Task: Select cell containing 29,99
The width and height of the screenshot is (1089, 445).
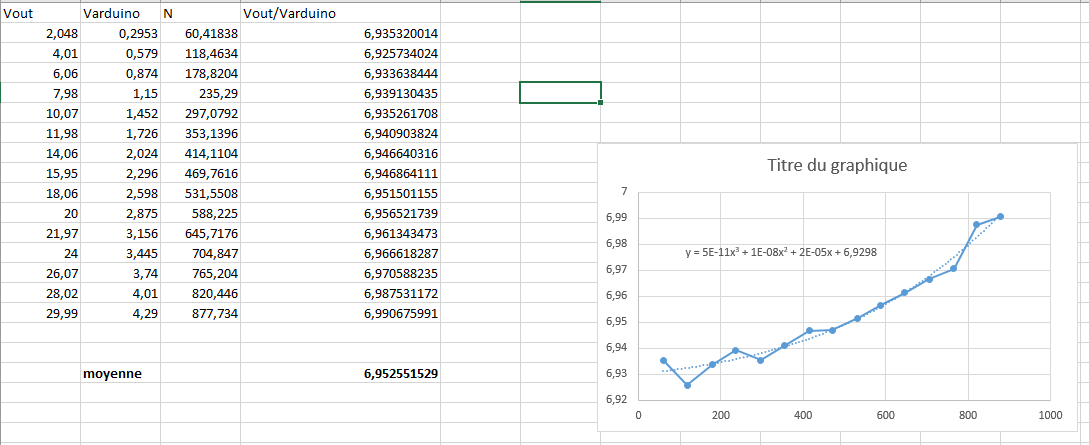Action: point(40,314)
